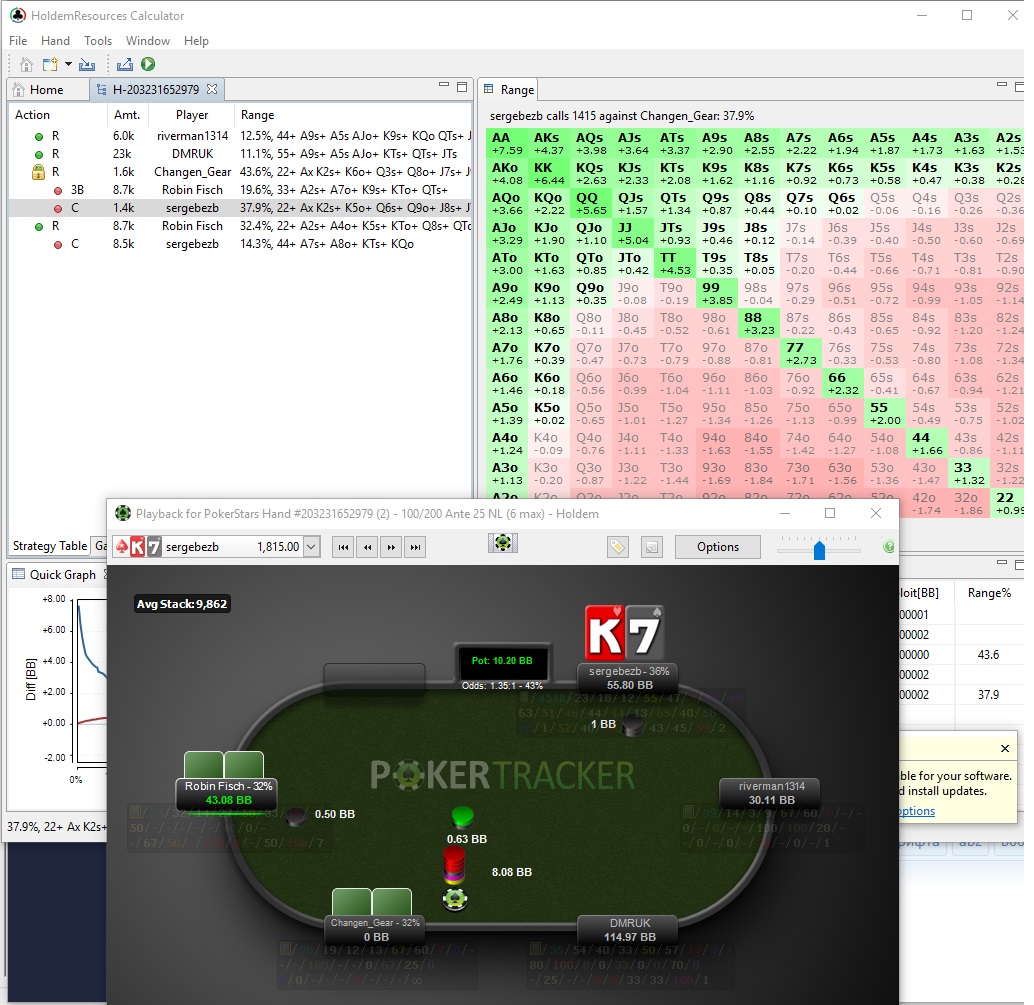Close the update notification popup

pyautogui.click(x=1005, y=748)
